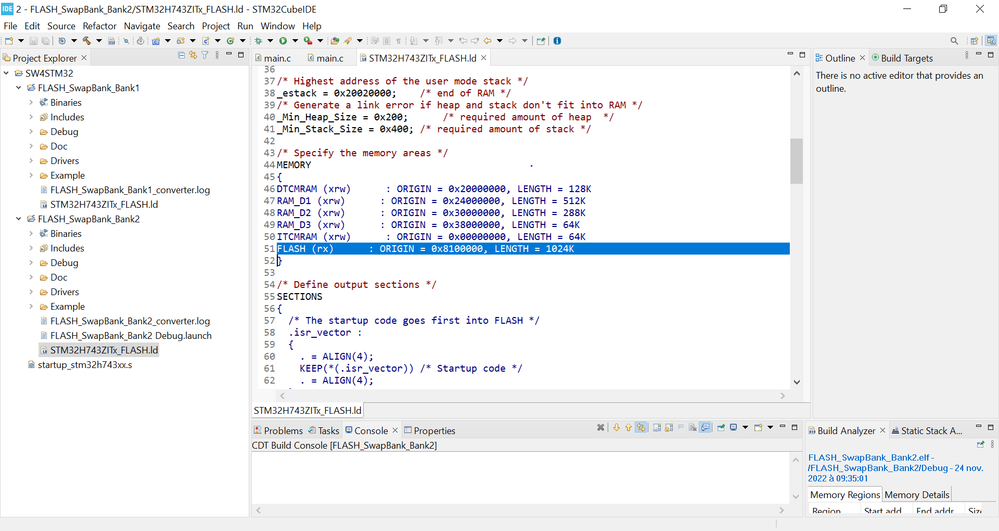Click the Open Console icon
The width and height of the screenshot is (999, 531).
[x=758, y=428]
